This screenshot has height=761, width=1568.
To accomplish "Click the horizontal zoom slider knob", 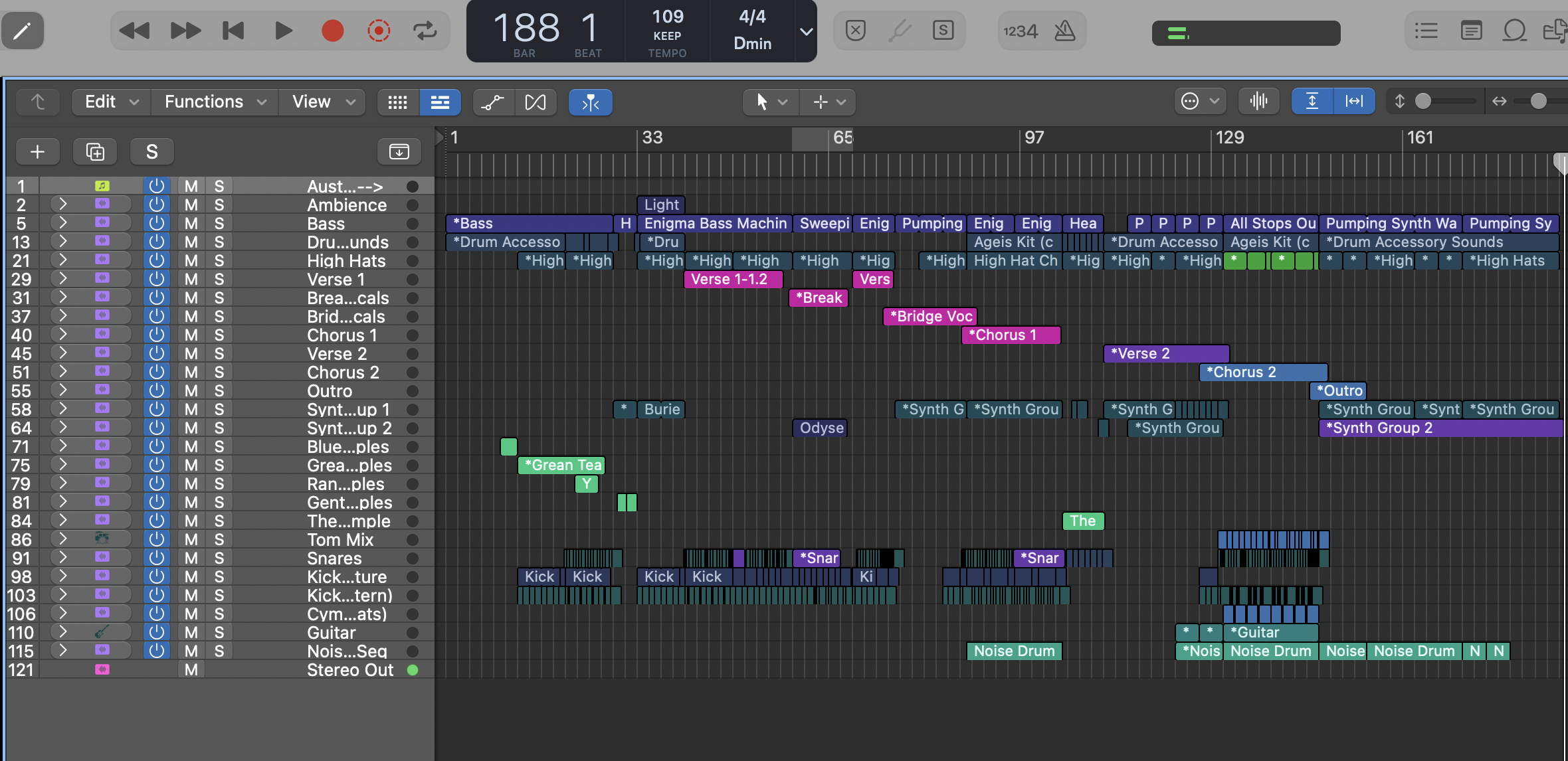I will coord(1538,101).
